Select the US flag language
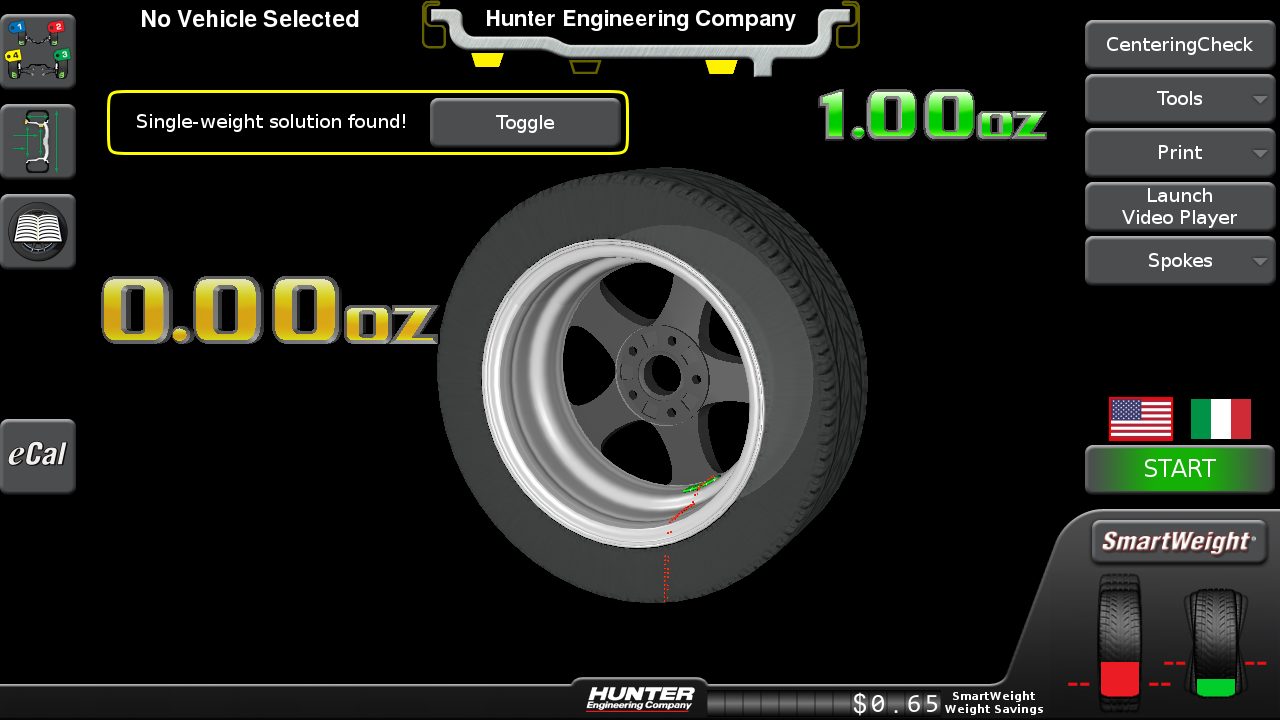1280x720 pixels. coord(1141,419)
